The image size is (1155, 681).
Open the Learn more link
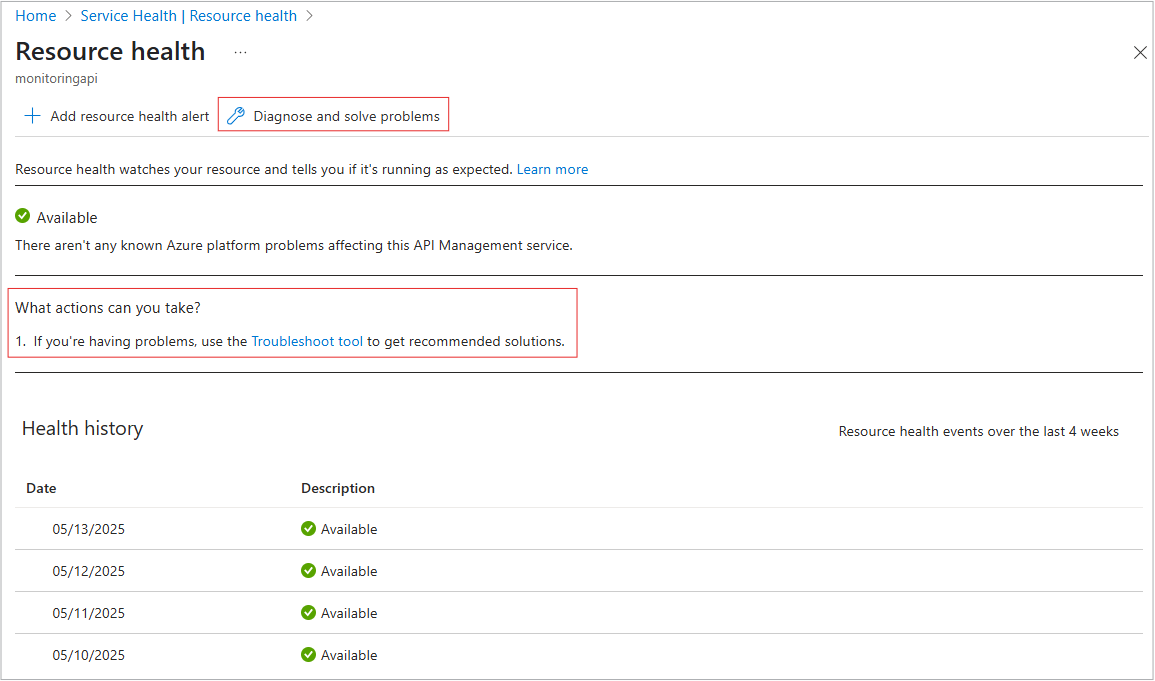552,169
